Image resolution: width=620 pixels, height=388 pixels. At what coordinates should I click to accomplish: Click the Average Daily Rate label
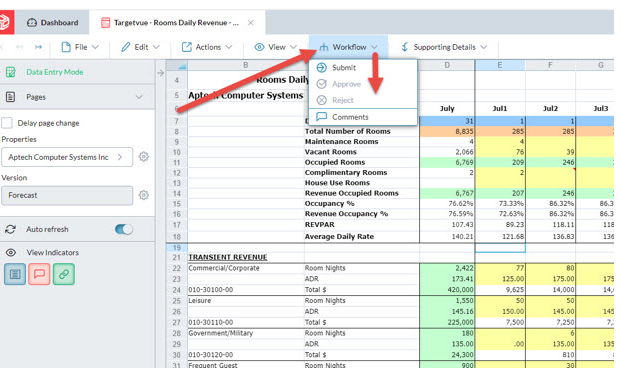coord(339,237)
